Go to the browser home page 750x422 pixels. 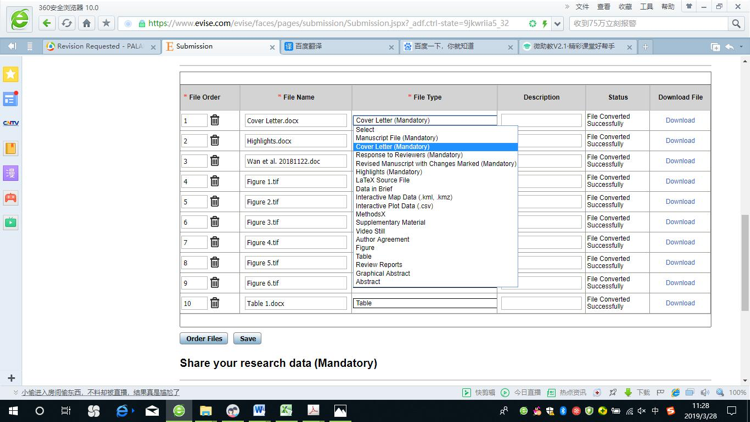(86, 23)
